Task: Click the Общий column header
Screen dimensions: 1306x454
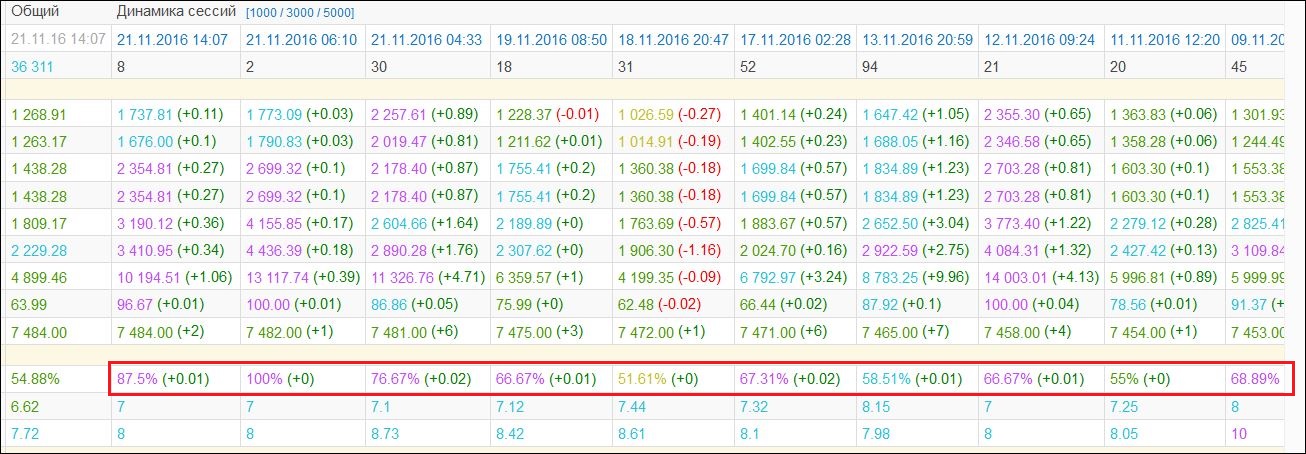Action: tap(35, 12)
